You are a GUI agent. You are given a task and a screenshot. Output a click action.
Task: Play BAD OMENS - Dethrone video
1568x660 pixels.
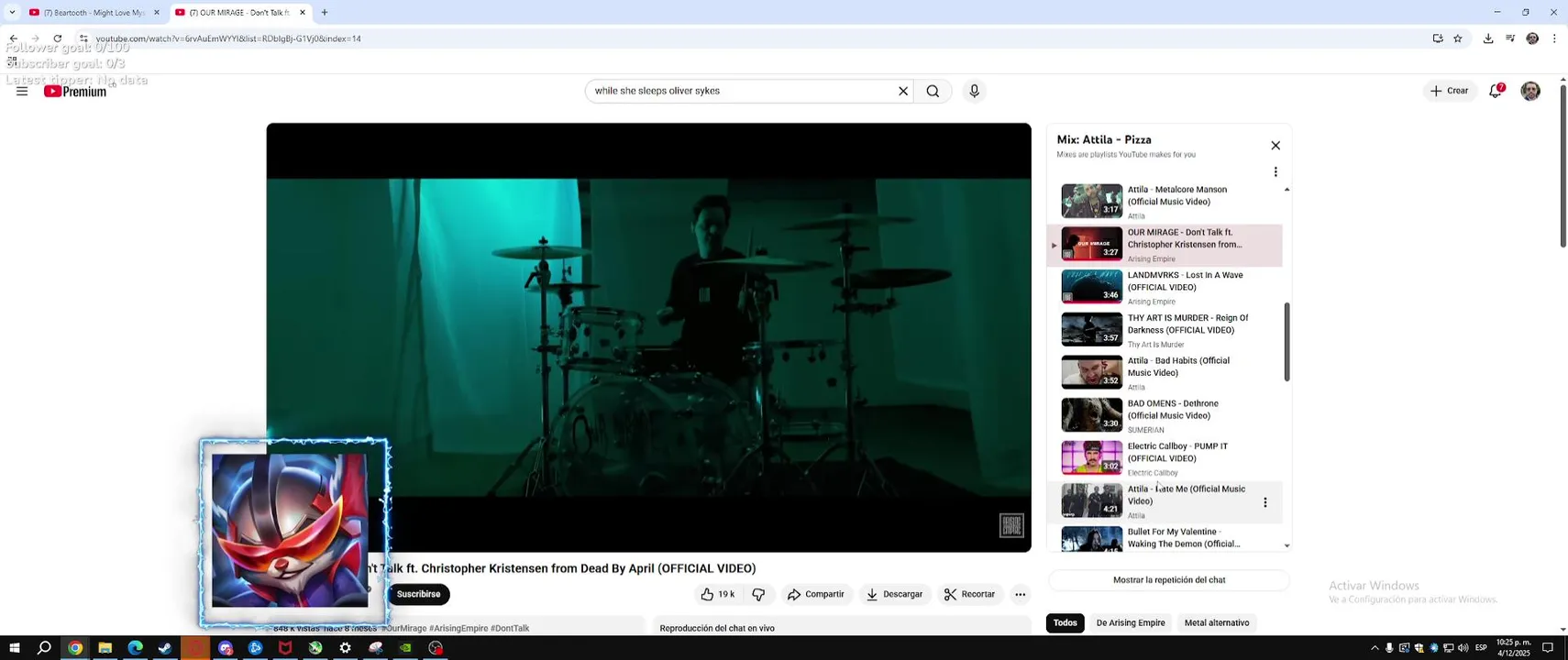1165,415
